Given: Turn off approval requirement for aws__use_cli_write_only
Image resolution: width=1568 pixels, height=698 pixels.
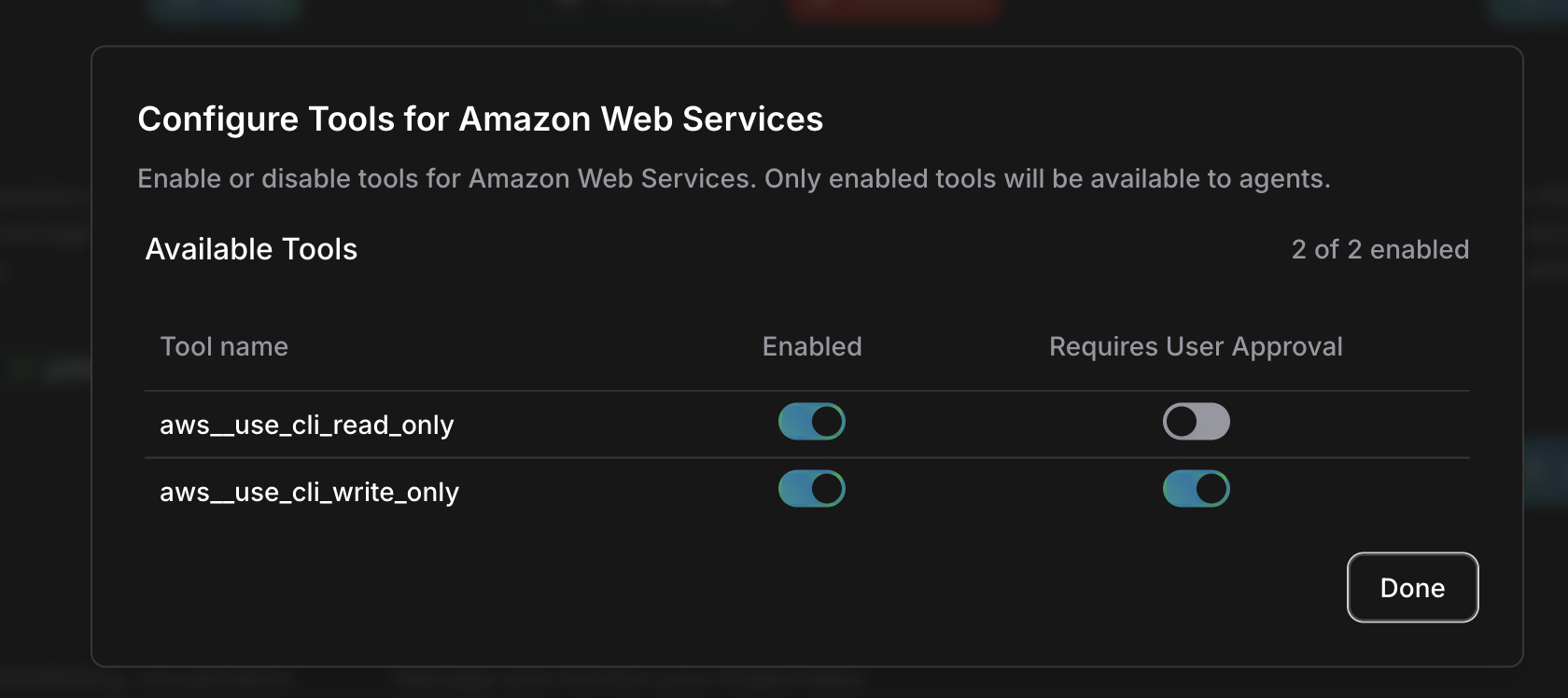Looking at the screenshot, I should (1196, 488).
